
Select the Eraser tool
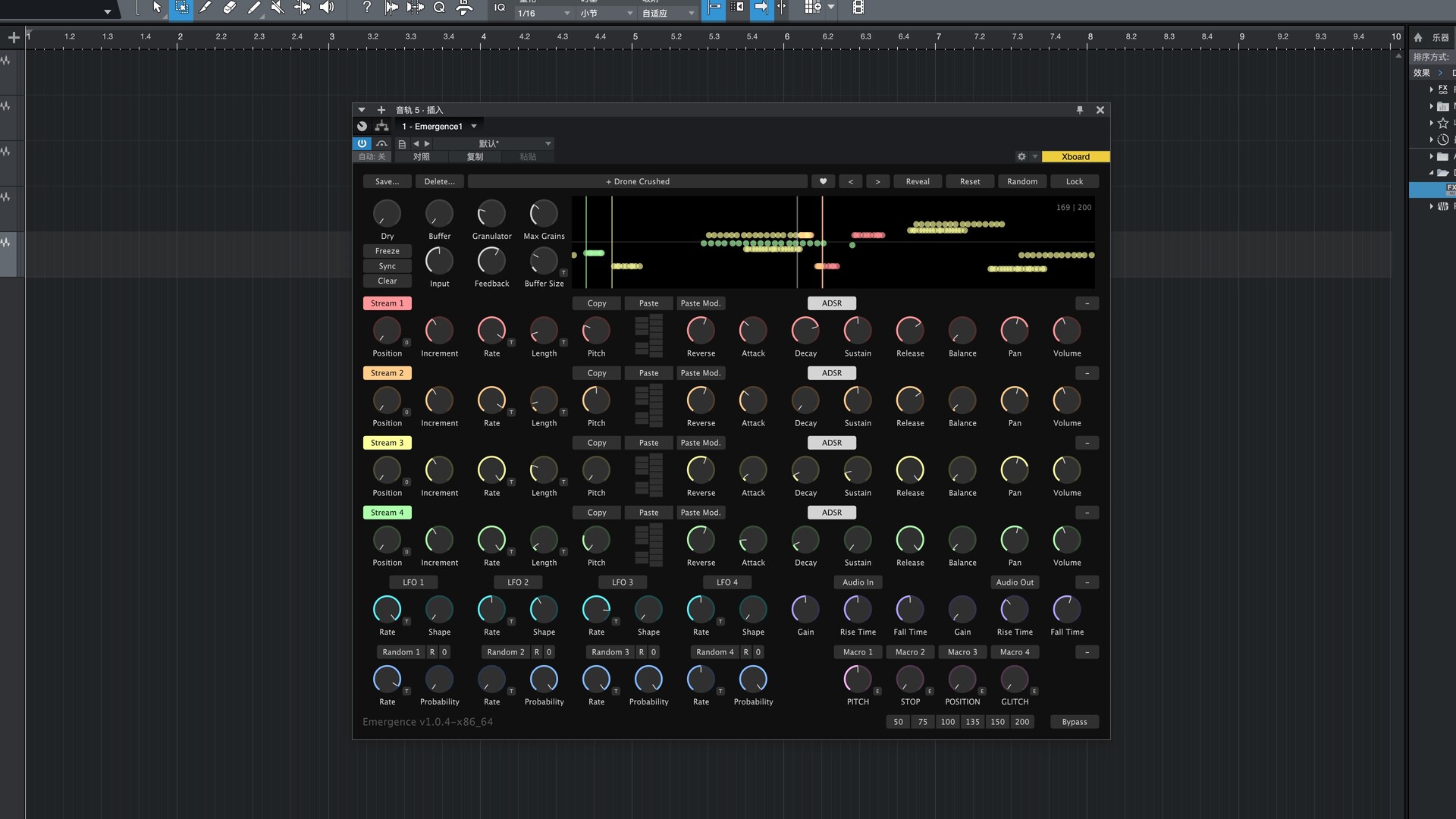click(229, 8)
